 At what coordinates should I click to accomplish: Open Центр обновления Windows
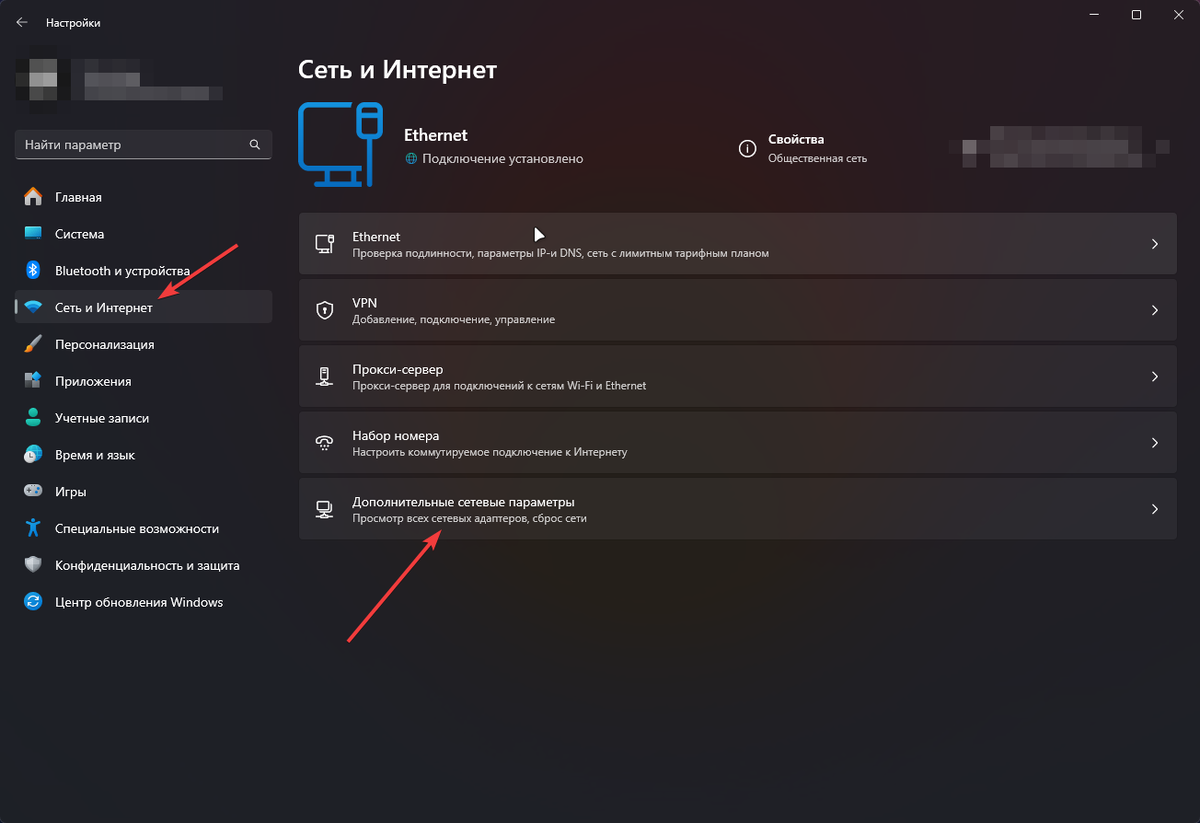[143, 602]
